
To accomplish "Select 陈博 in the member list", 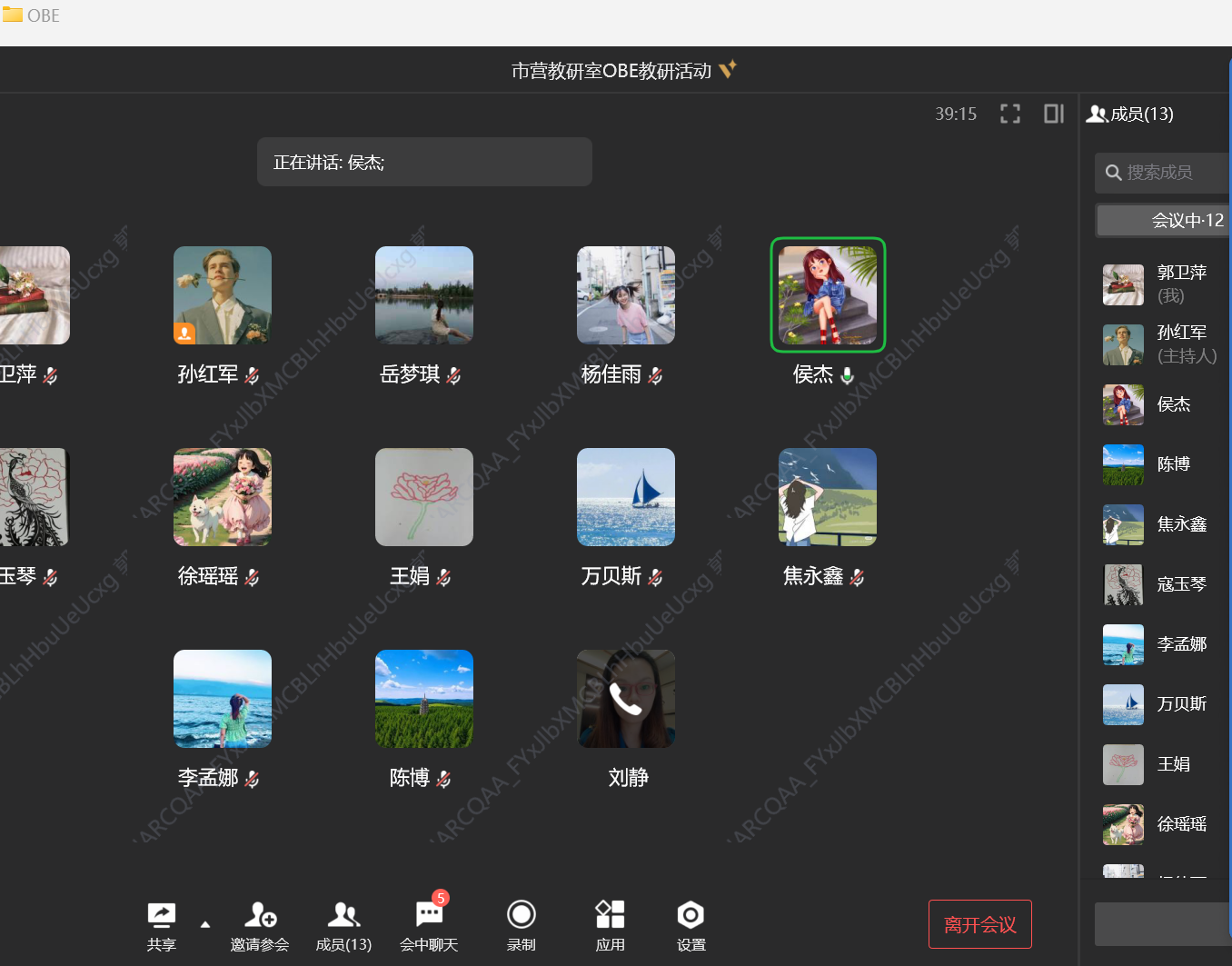I will coord(1173,464).
